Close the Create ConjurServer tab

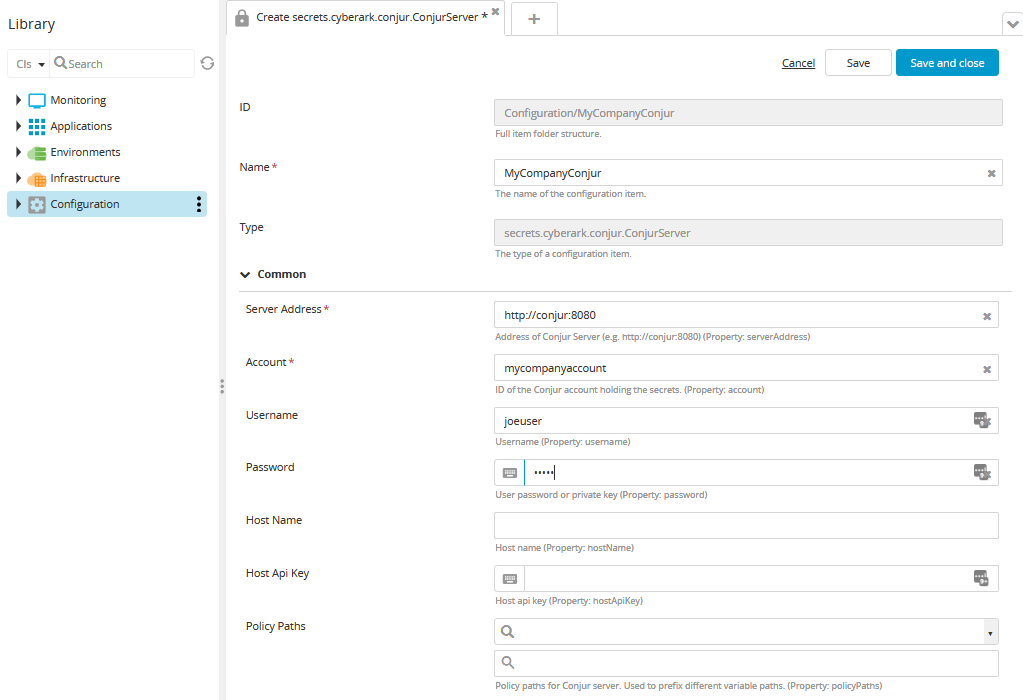pos(495,11)
